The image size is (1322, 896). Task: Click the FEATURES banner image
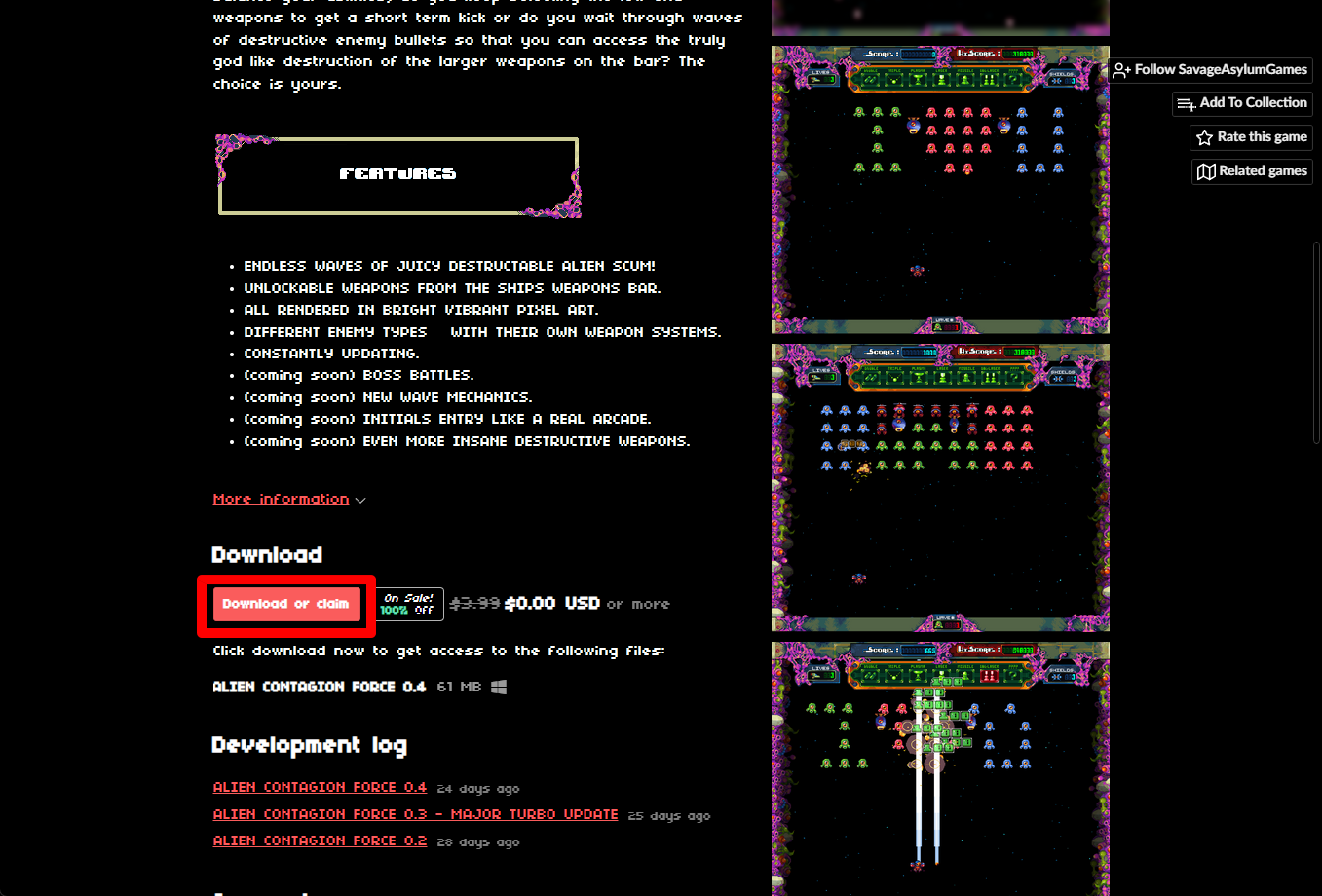click(398, 175)
